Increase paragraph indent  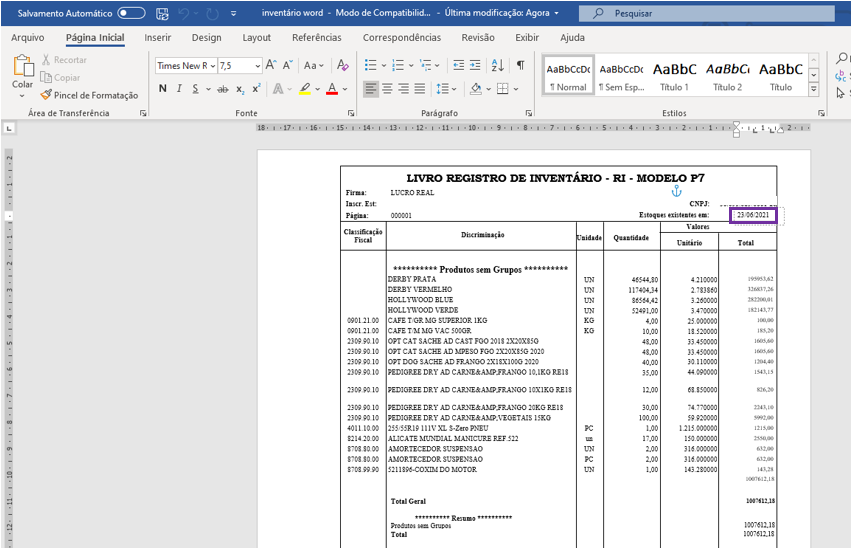pos(475,66)
